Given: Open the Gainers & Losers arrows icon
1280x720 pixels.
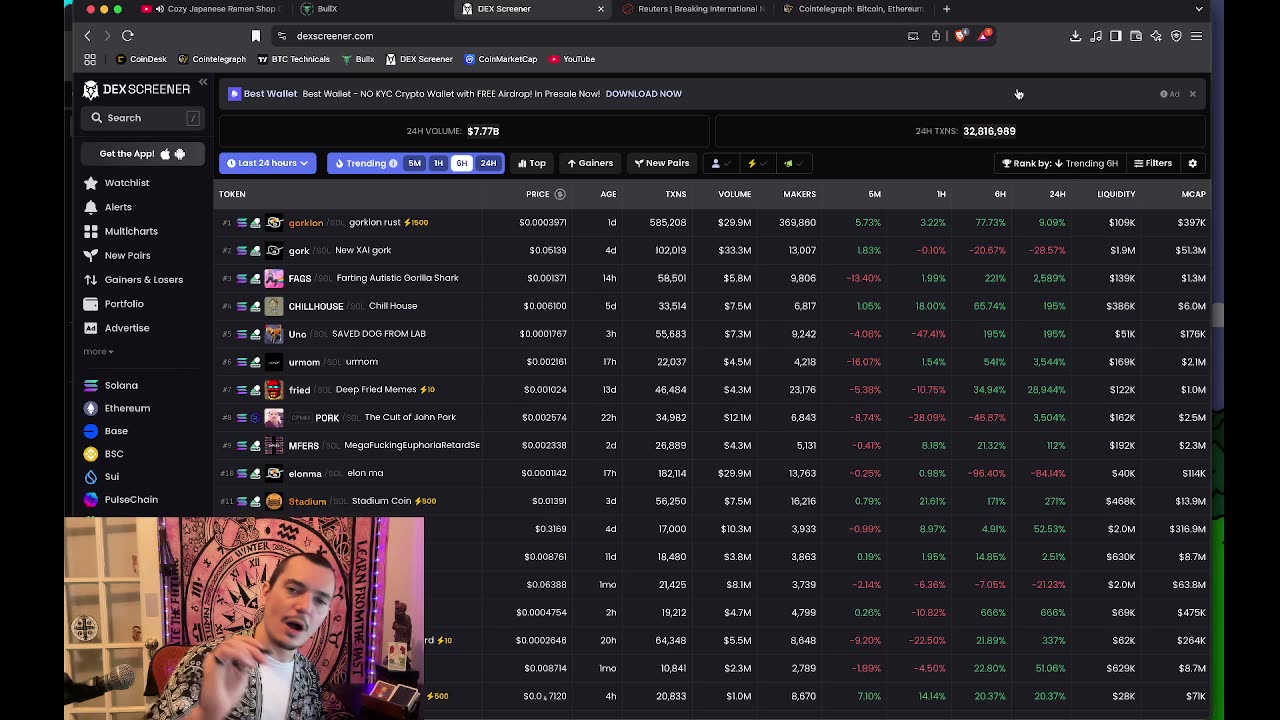Looking at the screenshot, I should [x=91, y=280].
